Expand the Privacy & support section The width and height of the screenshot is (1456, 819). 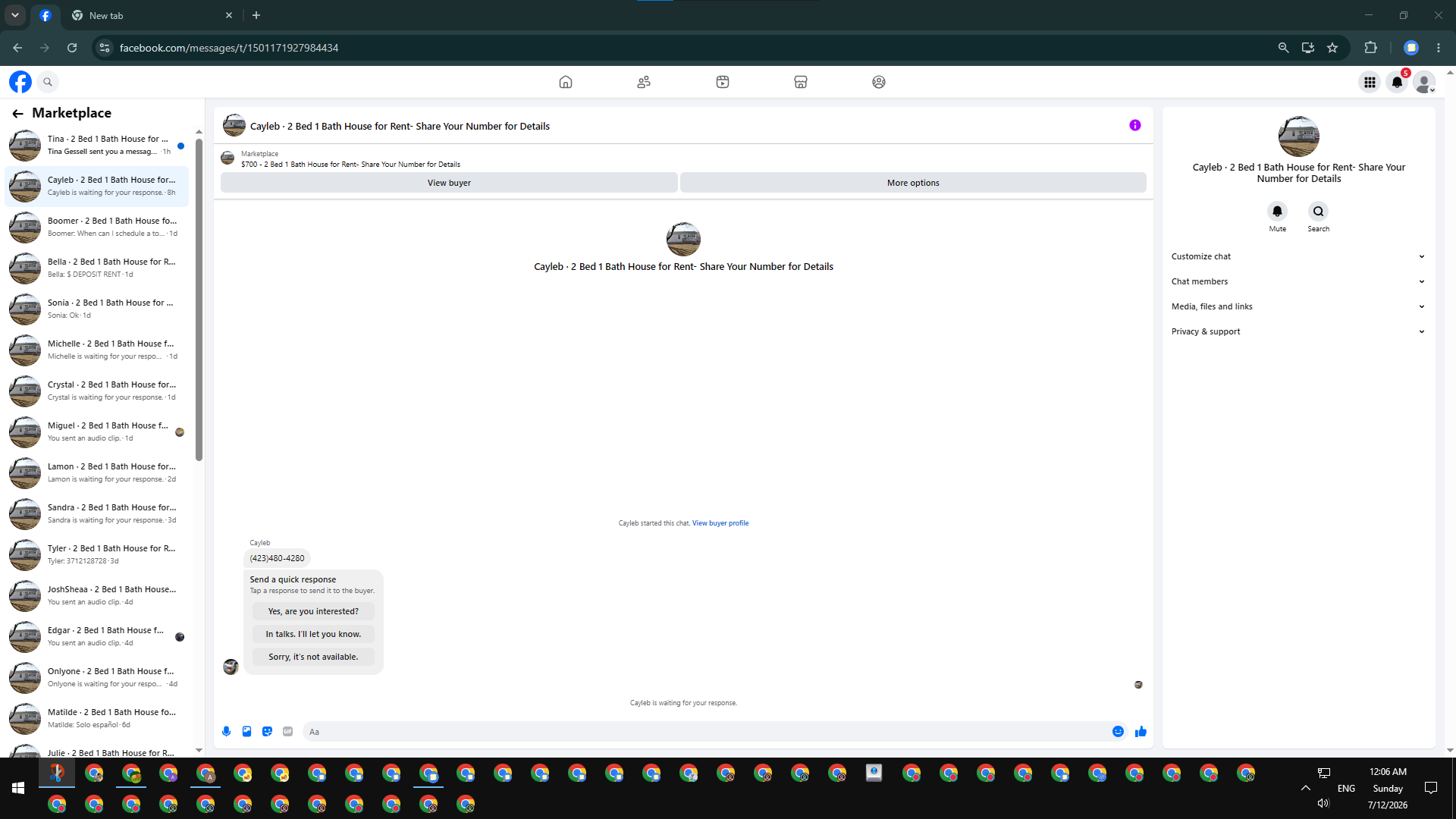tap(1298, 331)
